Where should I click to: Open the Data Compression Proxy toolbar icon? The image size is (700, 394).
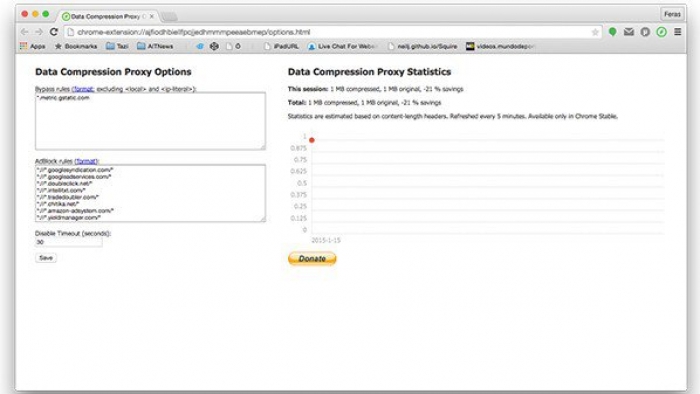[661, 32]
